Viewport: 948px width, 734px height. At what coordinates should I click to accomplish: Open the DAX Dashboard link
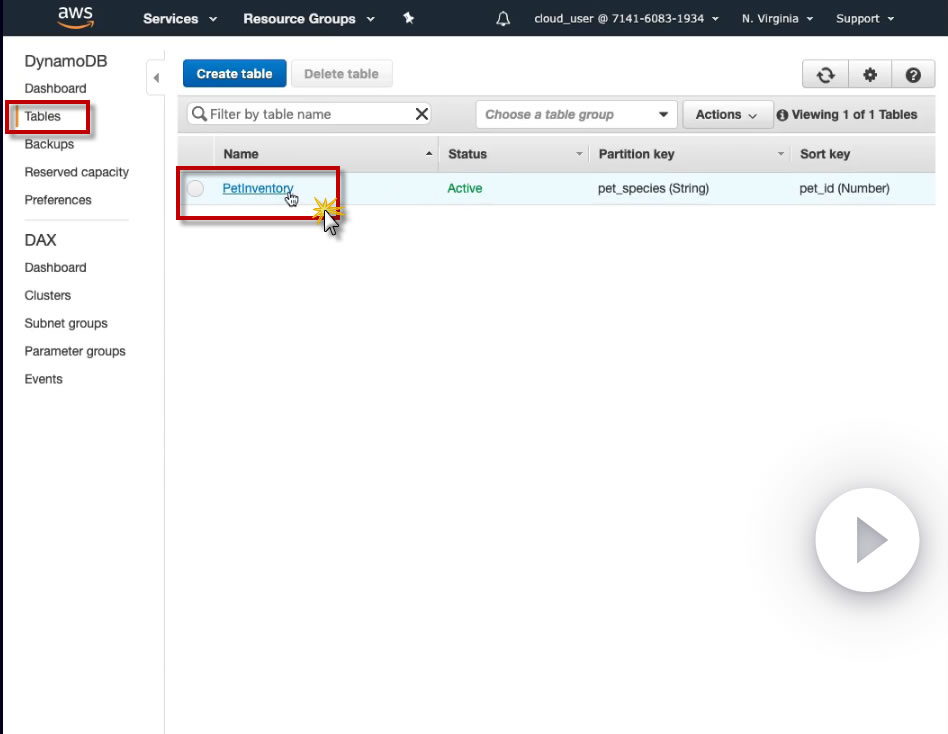[55, 267]
